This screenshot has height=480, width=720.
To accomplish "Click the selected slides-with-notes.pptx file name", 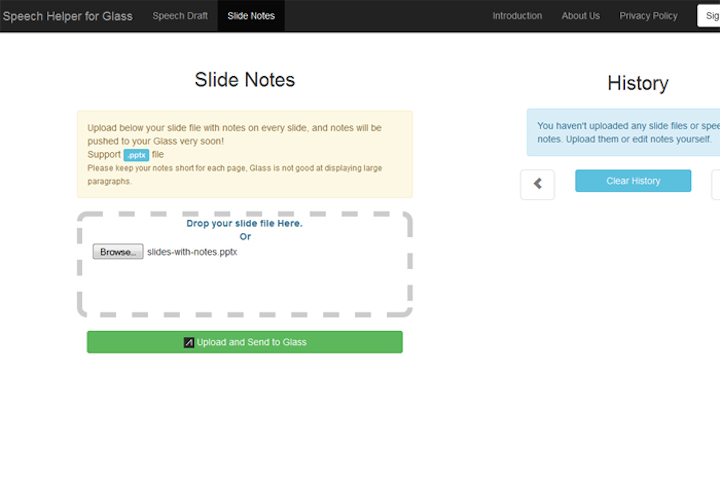I will (x=192, y=252).
